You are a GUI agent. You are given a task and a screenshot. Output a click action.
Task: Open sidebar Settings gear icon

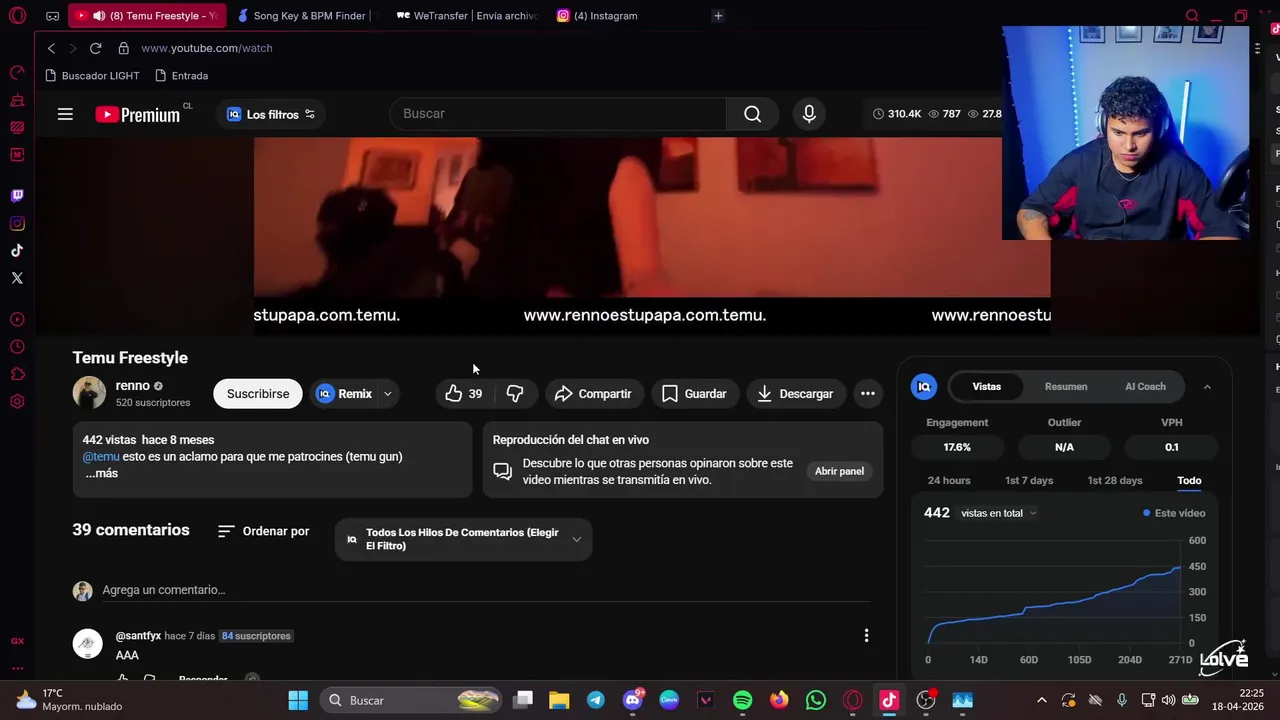(17, 401)
